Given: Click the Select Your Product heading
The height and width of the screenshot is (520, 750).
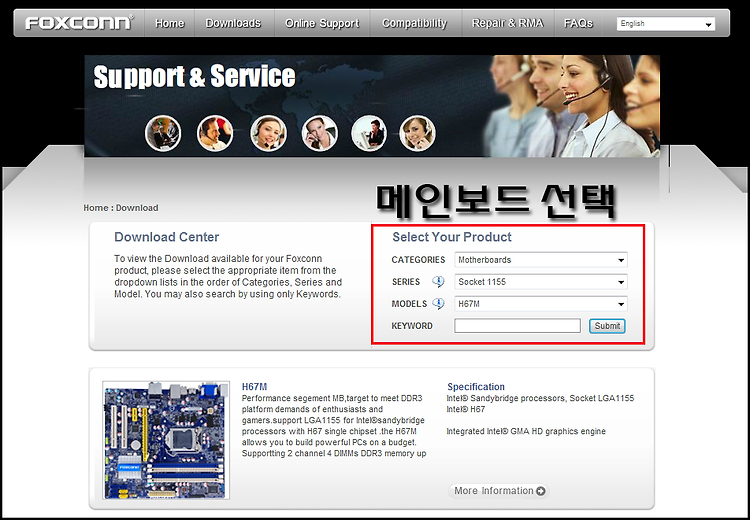Looking at the screenshot, I should pyautogui.click(x=452, y=237).
